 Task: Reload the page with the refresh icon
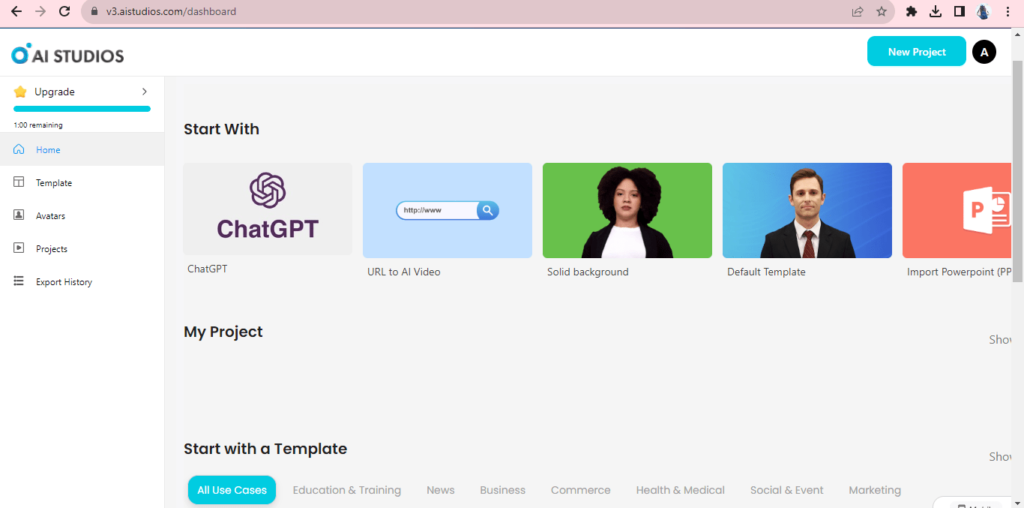point(64,11)
